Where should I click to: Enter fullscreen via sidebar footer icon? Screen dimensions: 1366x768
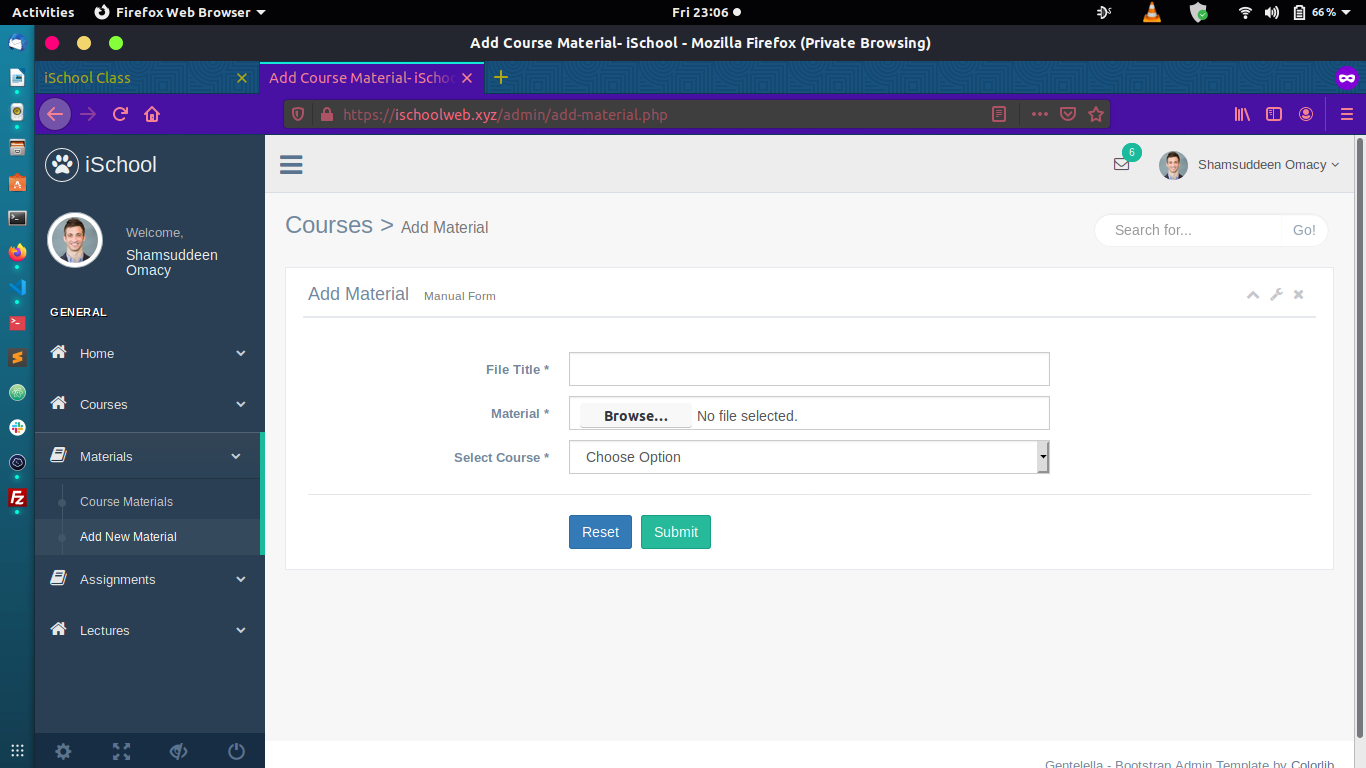[x=121, y=752]
